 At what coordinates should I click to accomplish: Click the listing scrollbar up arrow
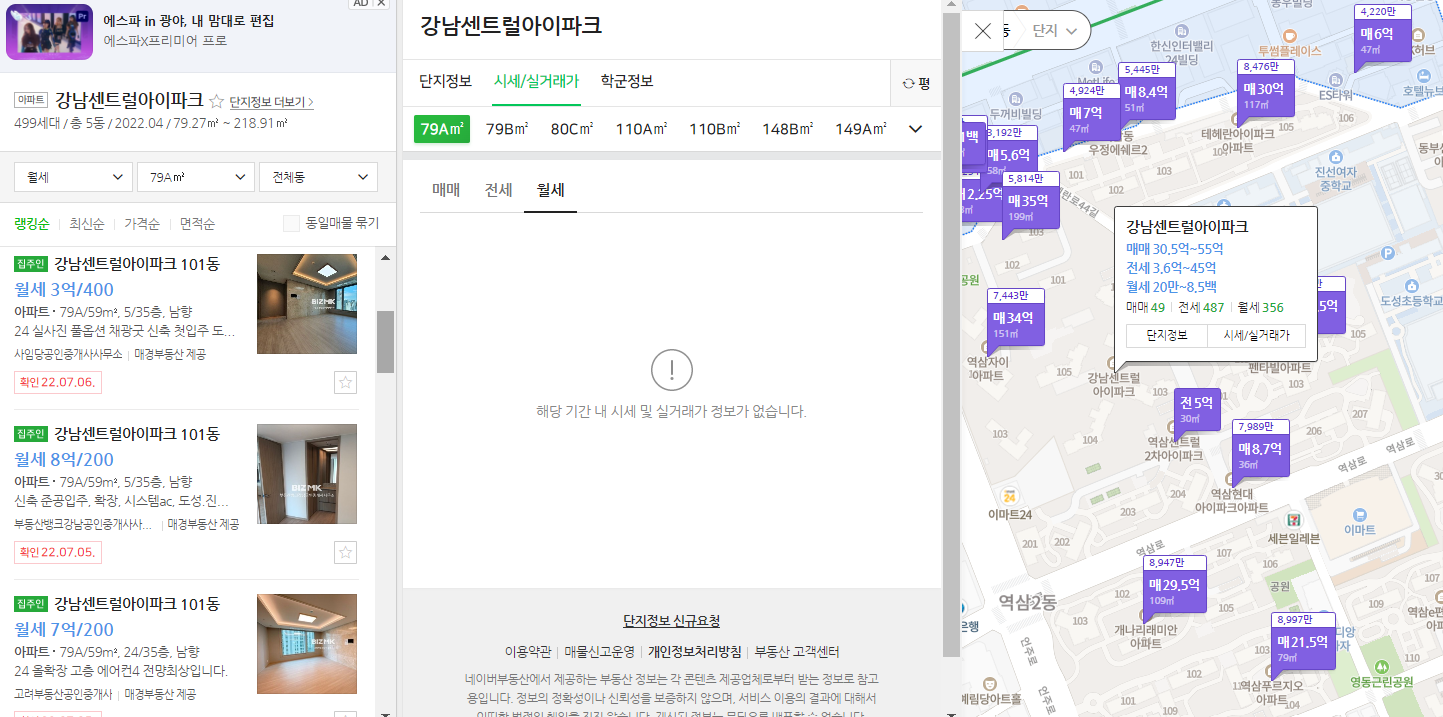point(385,258)
